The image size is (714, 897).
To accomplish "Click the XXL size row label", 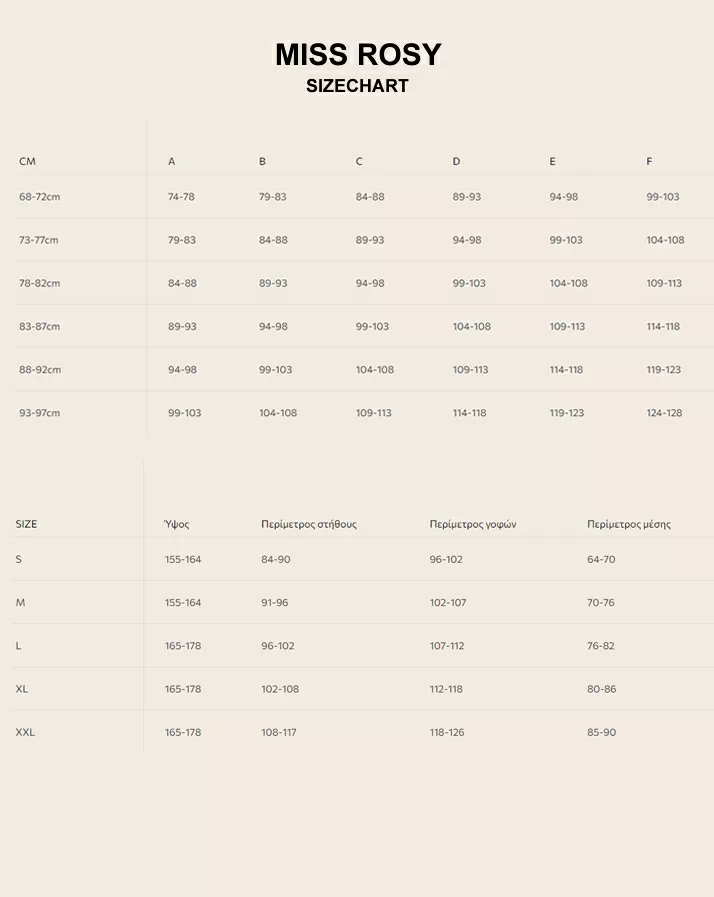I will [25, 733].
